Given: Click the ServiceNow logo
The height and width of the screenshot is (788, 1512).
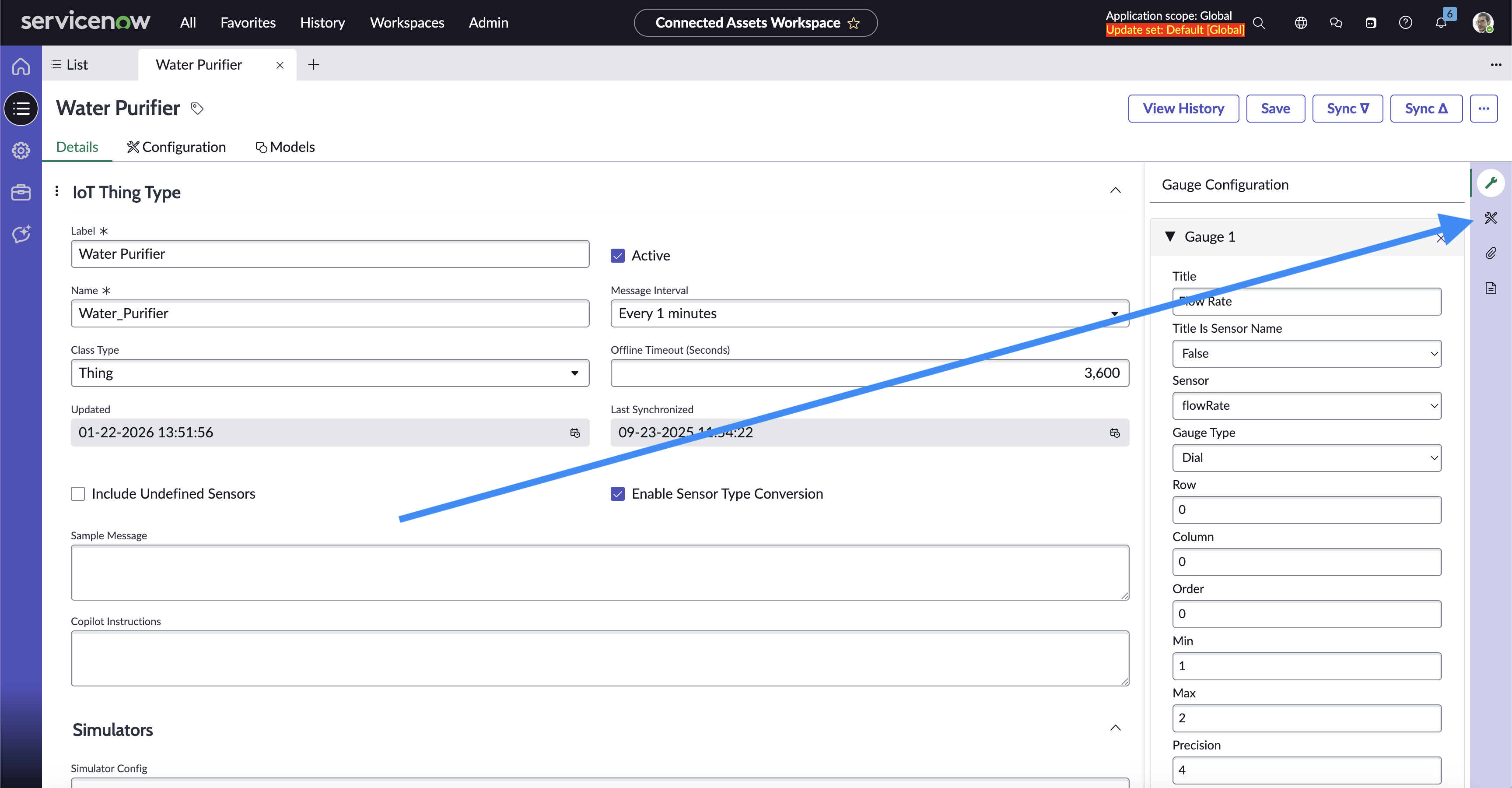Looking at the screenshot, I should (86, 22).
